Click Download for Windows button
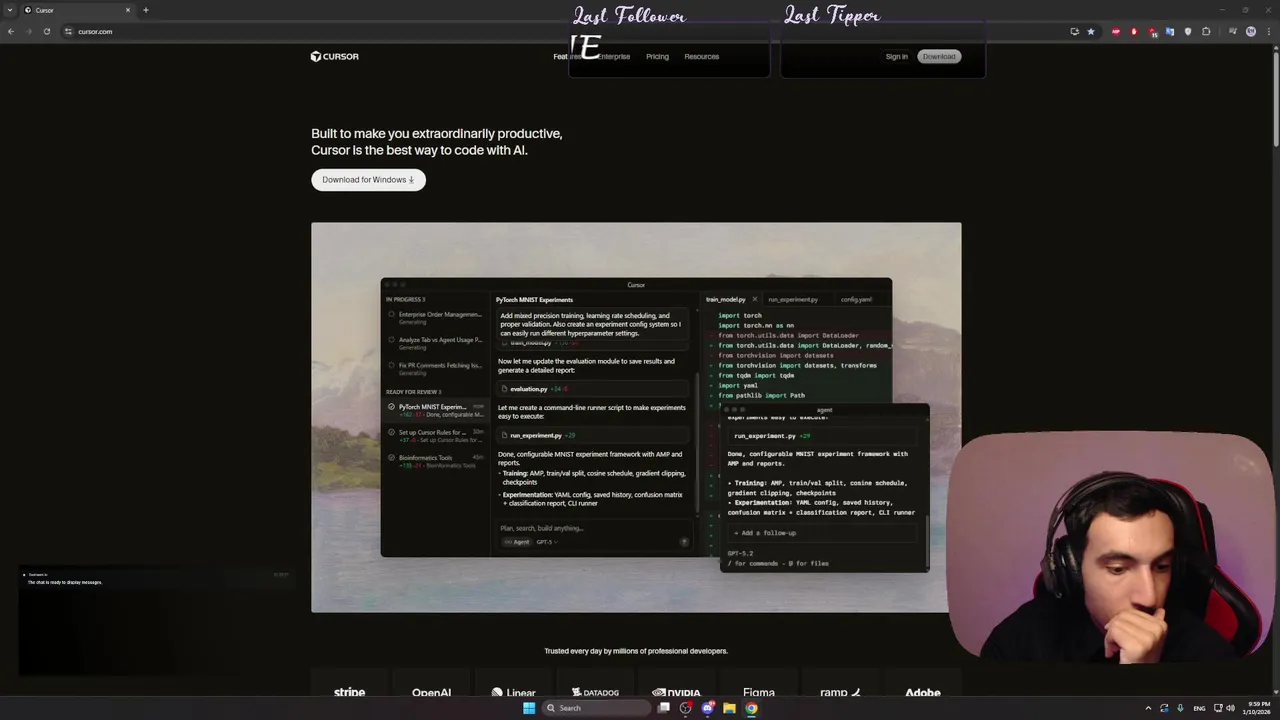 pyautogui.click(x=368, y=180)
